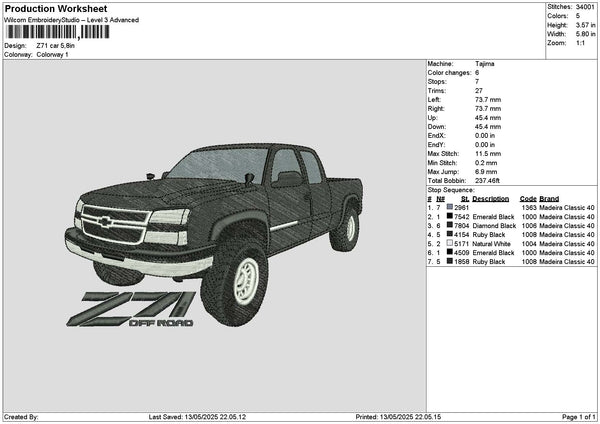Click the Up value '45.4 mm'

tap(488, 118)
